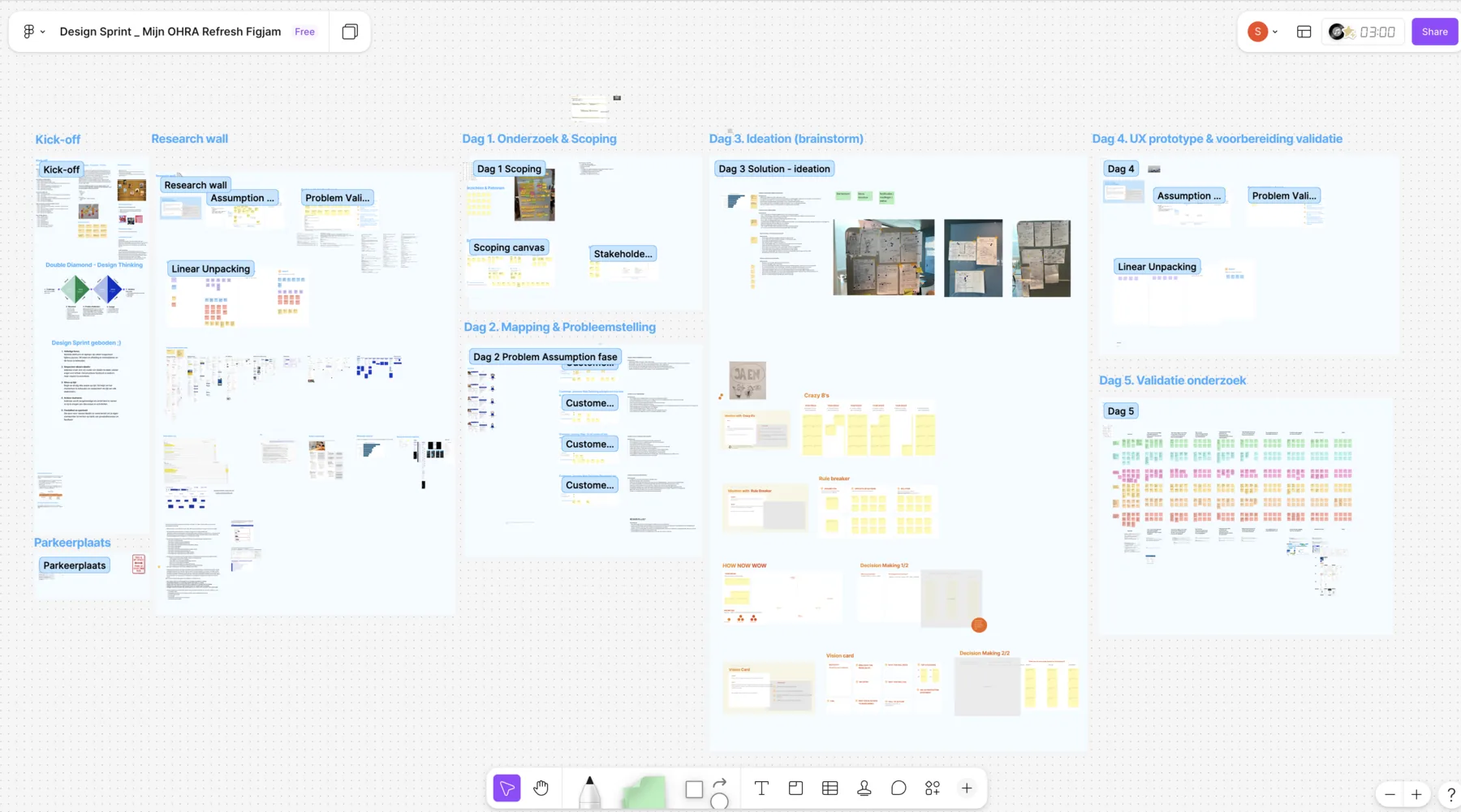Viewport: 1461px width, 812px height.
Task: Select the Comment tool
Action: (899, 788)
